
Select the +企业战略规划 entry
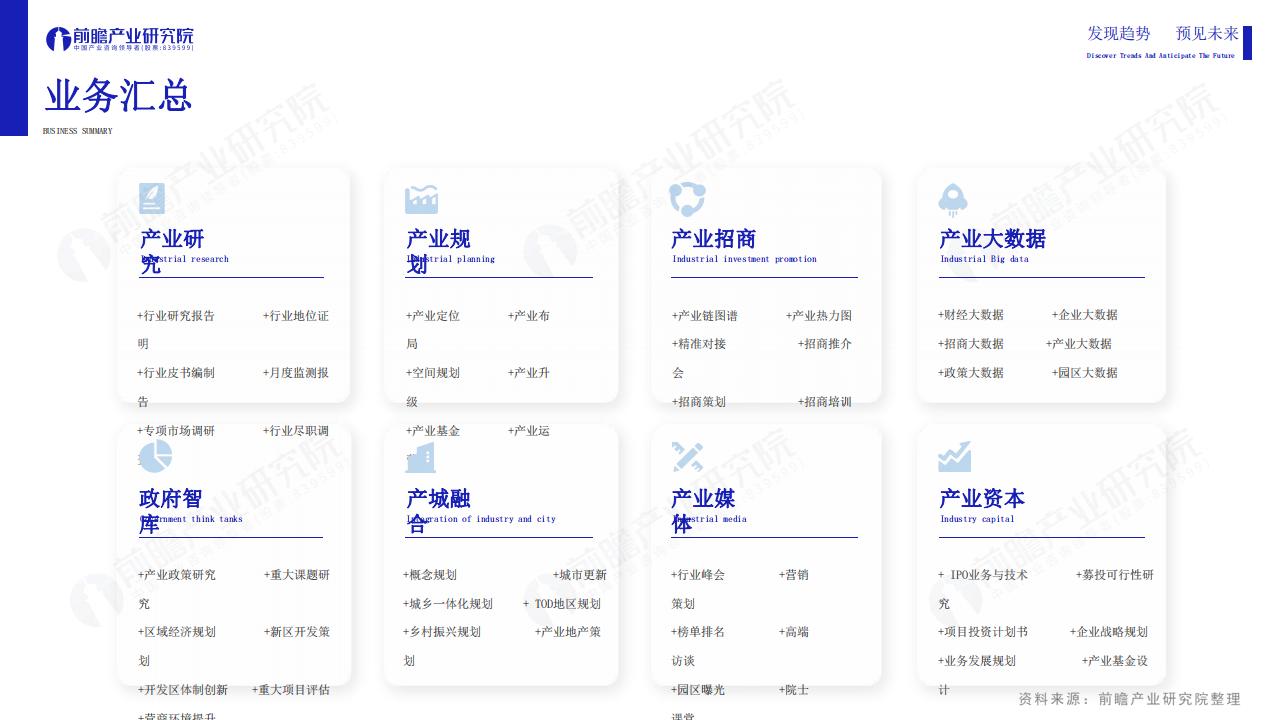[x=1109, y=632]
